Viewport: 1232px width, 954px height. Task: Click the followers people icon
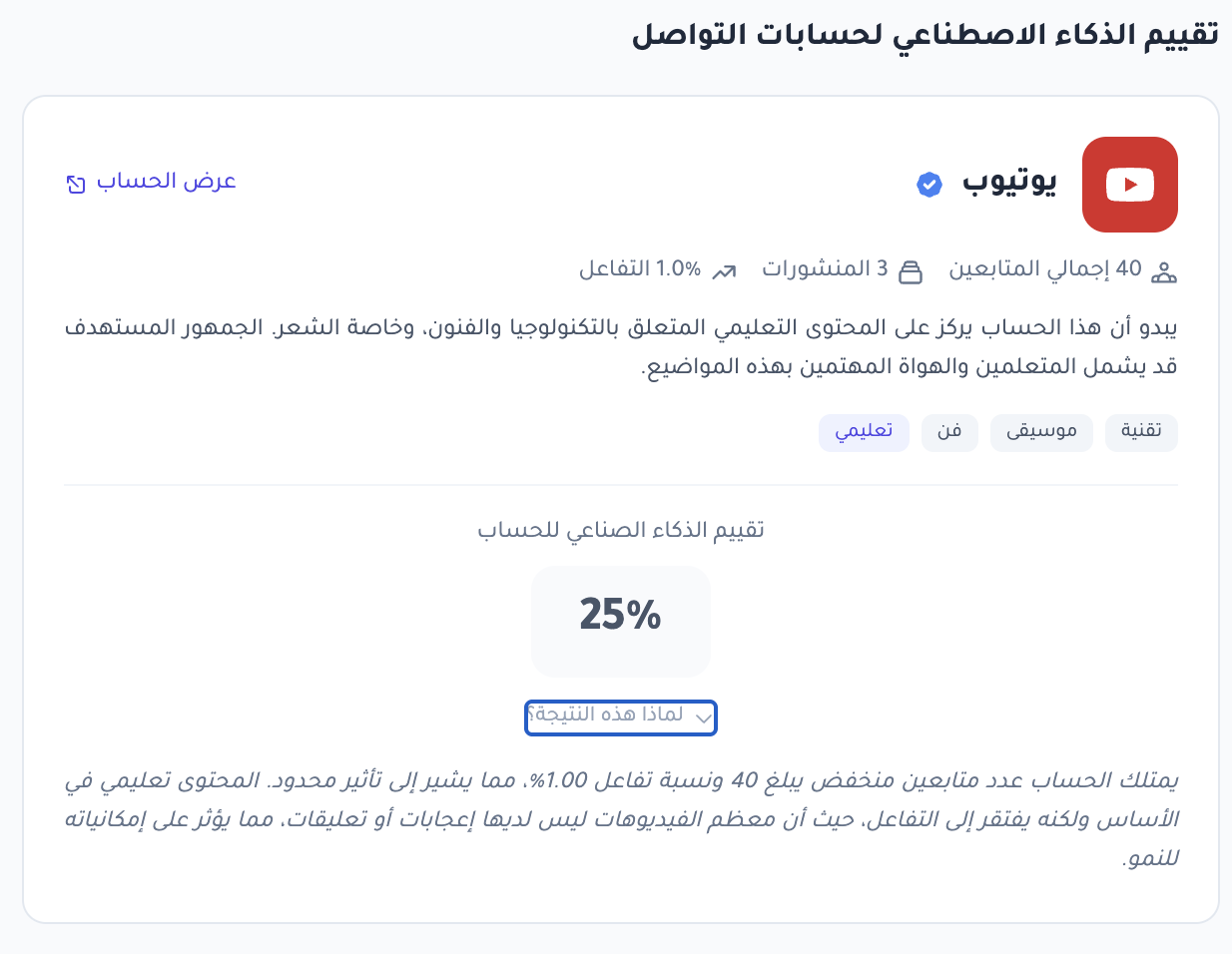pos(1163,271)
